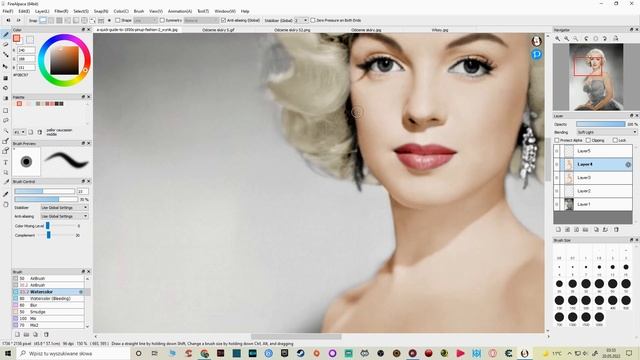Viewport: 640px width, 360px height.
Task: Zoom in using Navigator magnifier icon
Action: click(558, 38)
